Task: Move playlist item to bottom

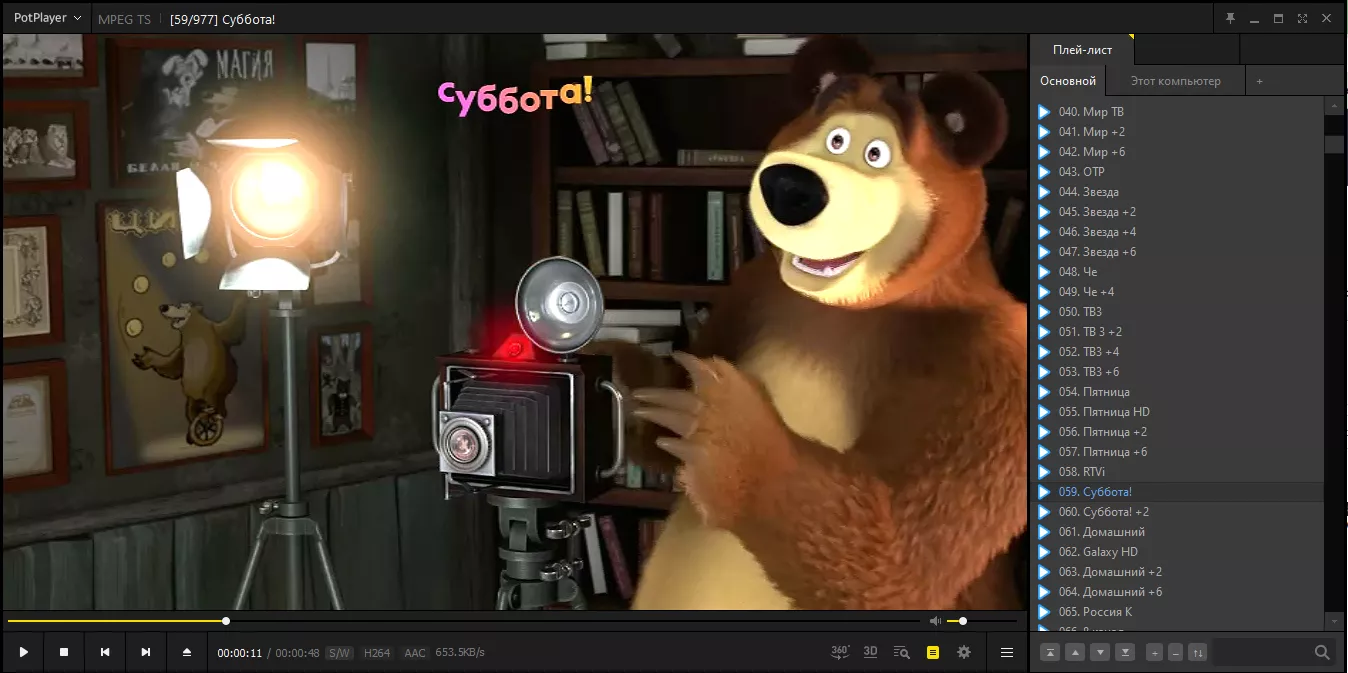Action: [x=1125, y=653]
